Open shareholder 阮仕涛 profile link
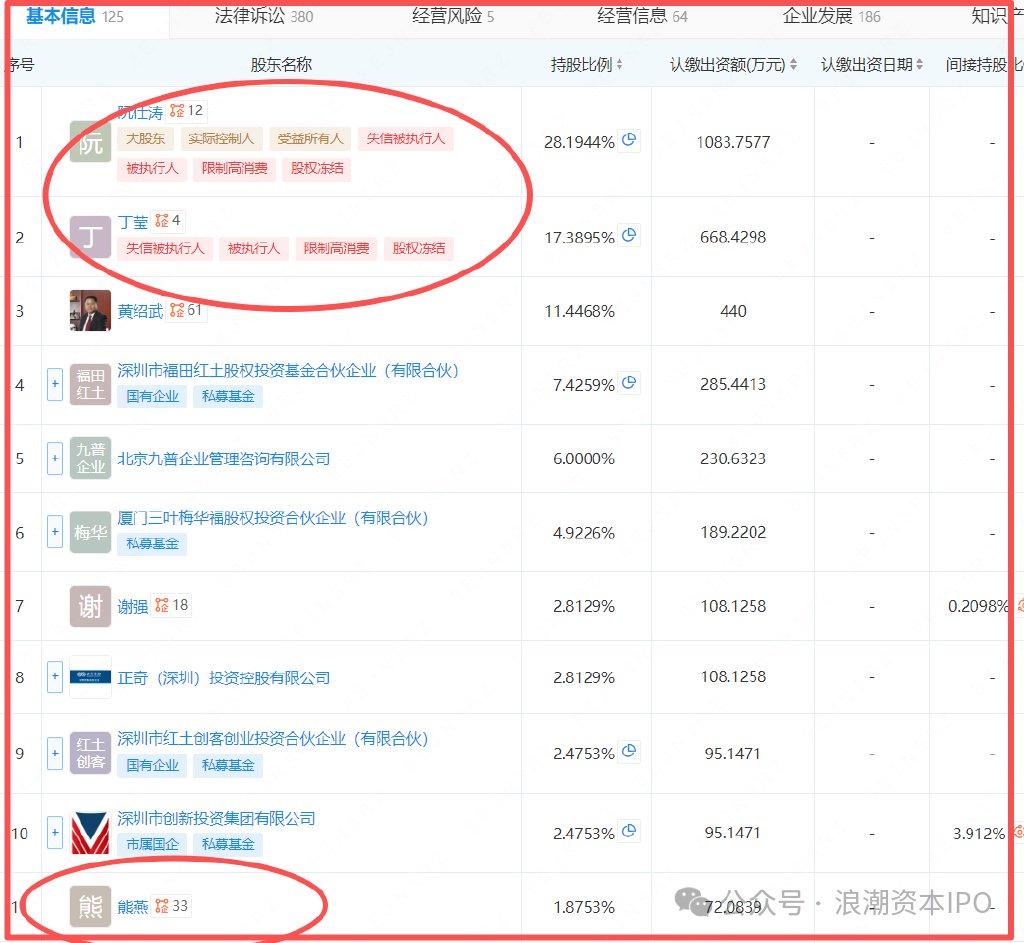 pos(140,112)
